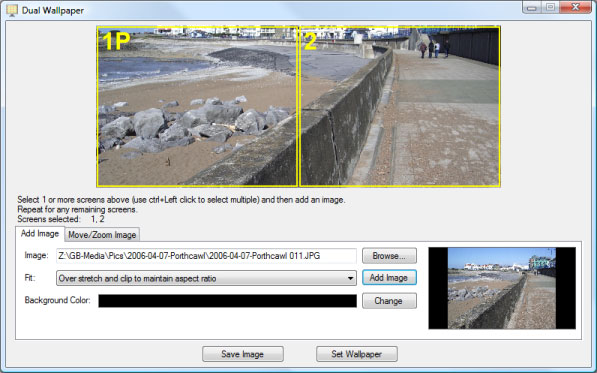Close the Dual Wallpaper window
This screenshot has width=597, height=373.
[575, 7]
